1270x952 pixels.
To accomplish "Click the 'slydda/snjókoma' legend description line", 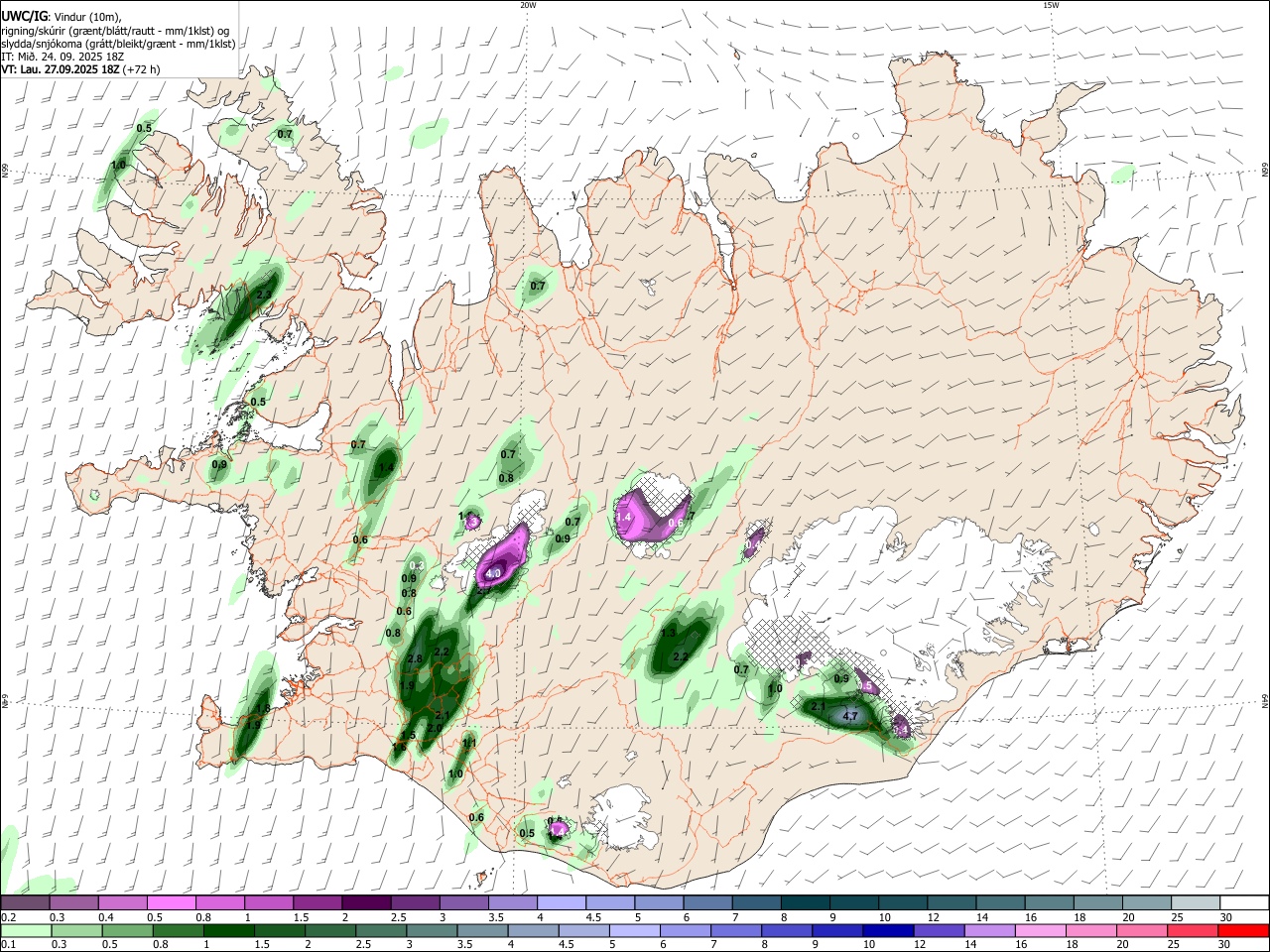I will click(x=118, y=44).
